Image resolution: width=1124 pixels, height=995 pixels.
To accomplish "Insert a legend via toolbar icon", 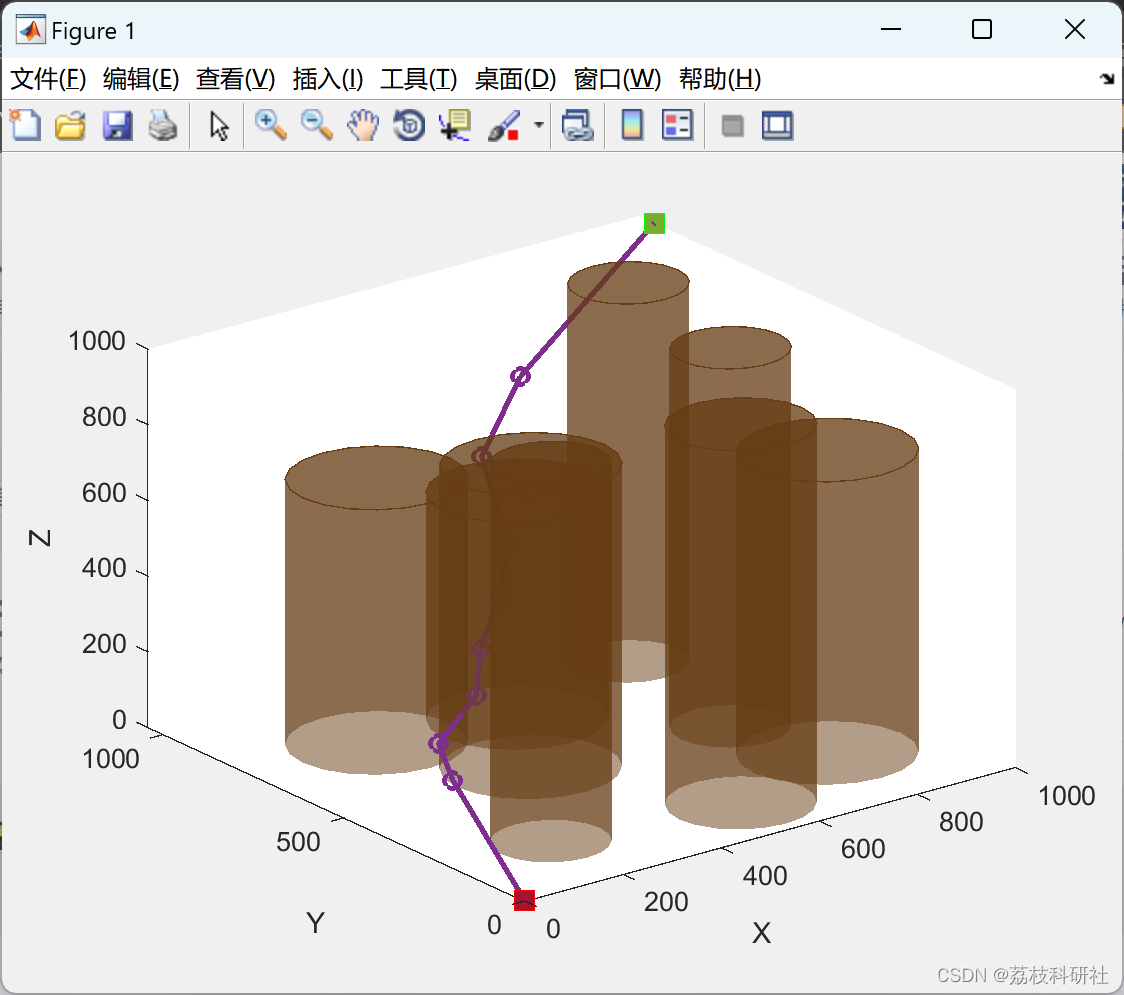I will pos(677,125).
